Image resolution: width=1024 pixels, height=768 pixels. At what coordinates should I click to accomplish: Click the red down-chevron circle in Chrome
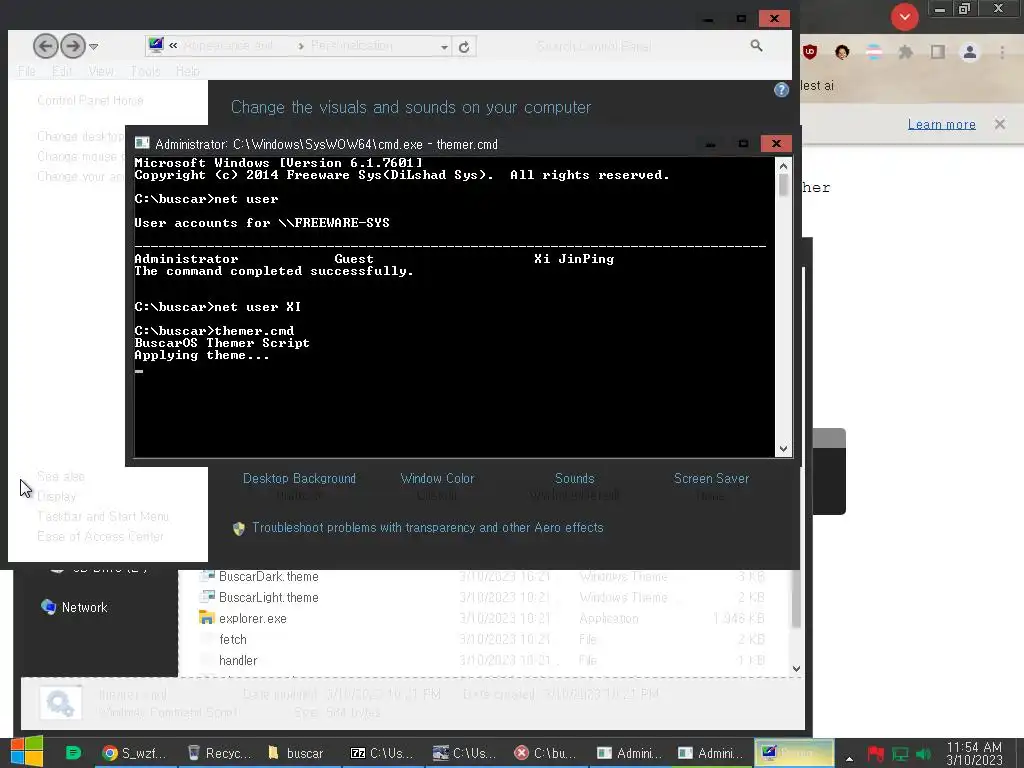coord(904,17)
